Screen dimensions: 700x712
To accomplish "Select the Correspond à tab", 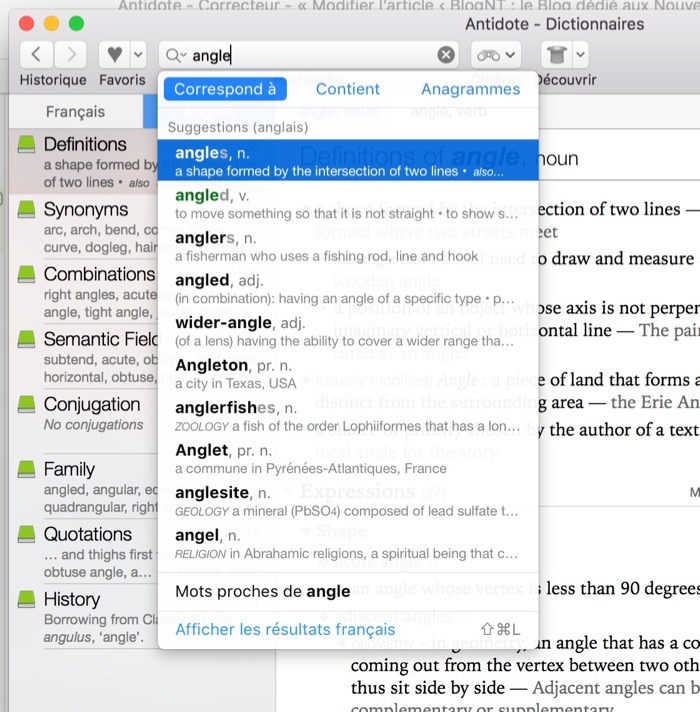I will click(225, 89).
